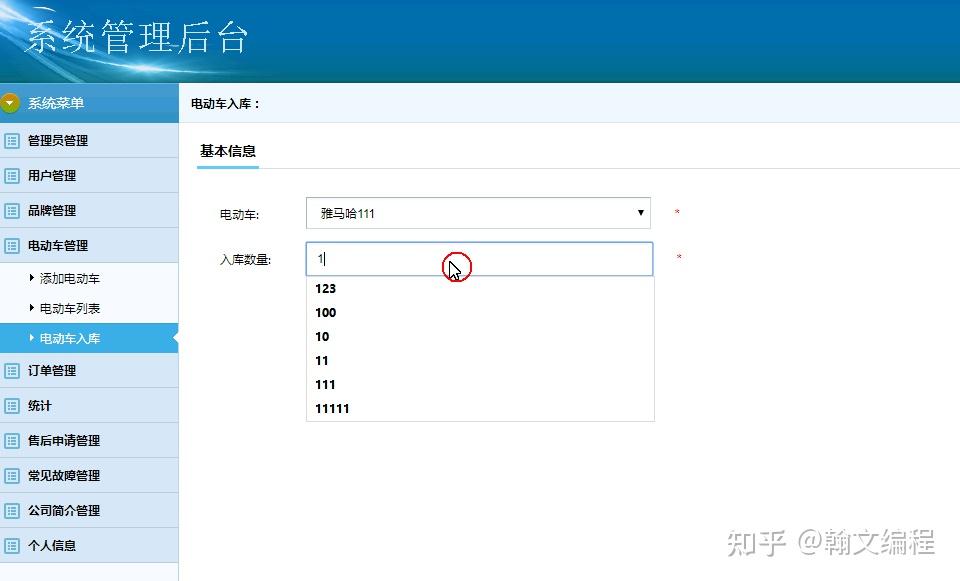Click the 品牌管理 list icon
This screenshot has height=581, width=960.
(12, 211)
